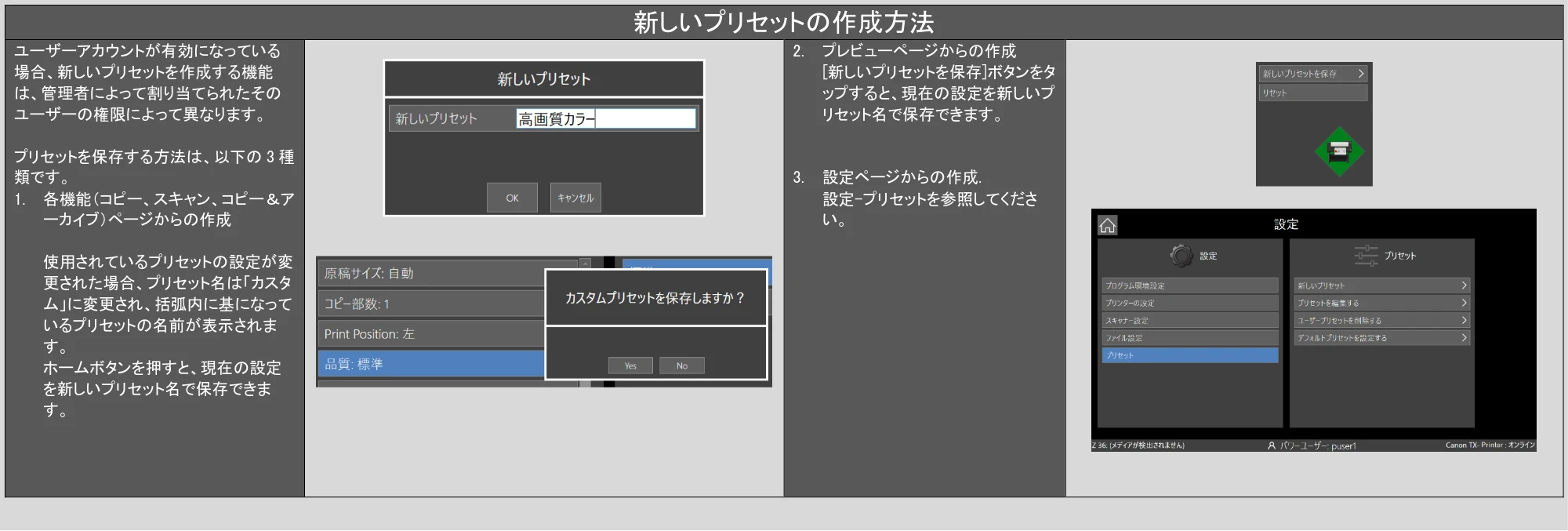Click the scroll up arrow beside 原稿サイズ

(x=585, y=263)
